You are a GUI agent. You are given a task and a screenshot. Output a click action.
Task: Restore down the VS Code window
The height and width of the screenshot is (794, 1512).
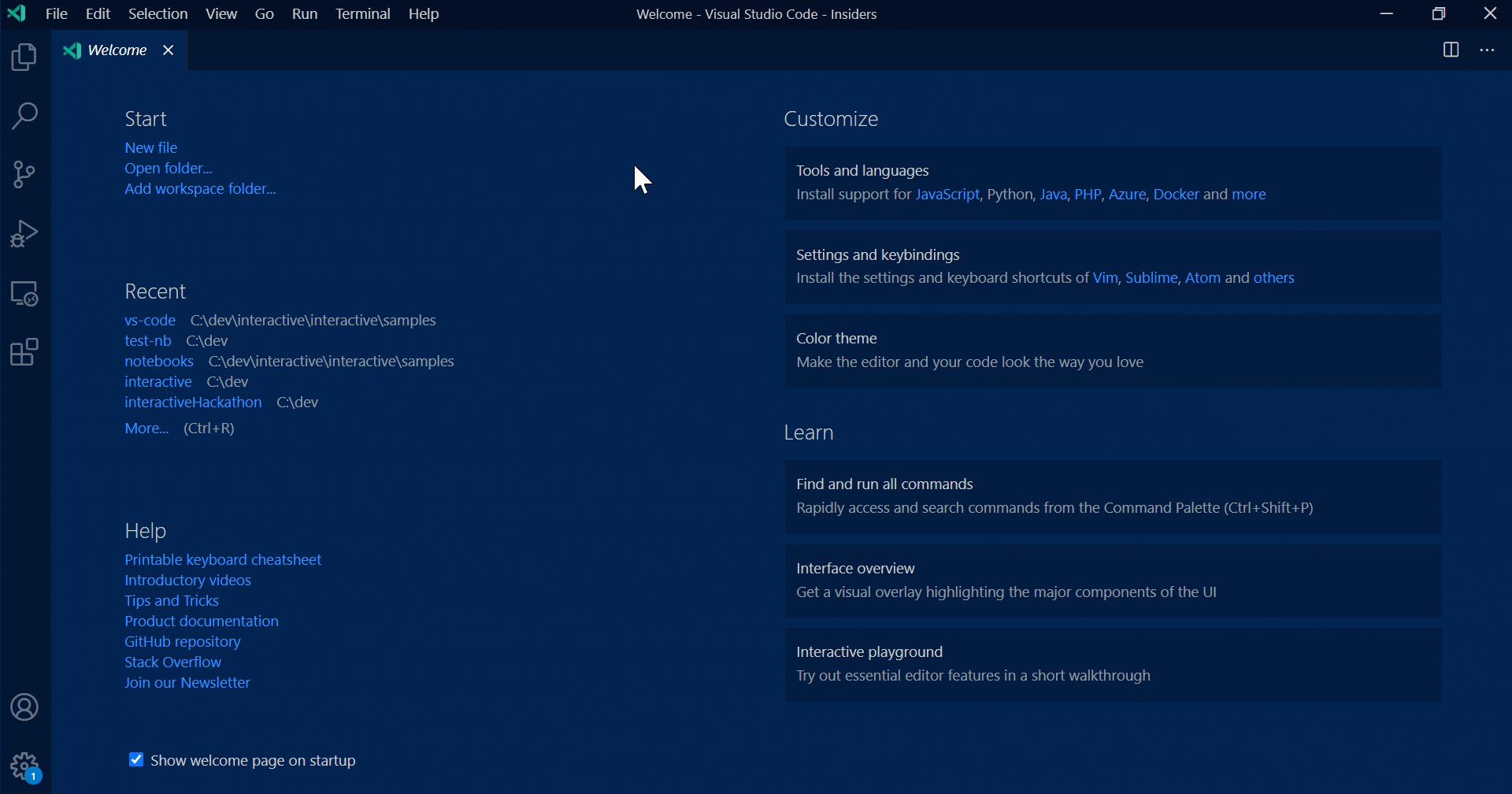coord(1440,14)
